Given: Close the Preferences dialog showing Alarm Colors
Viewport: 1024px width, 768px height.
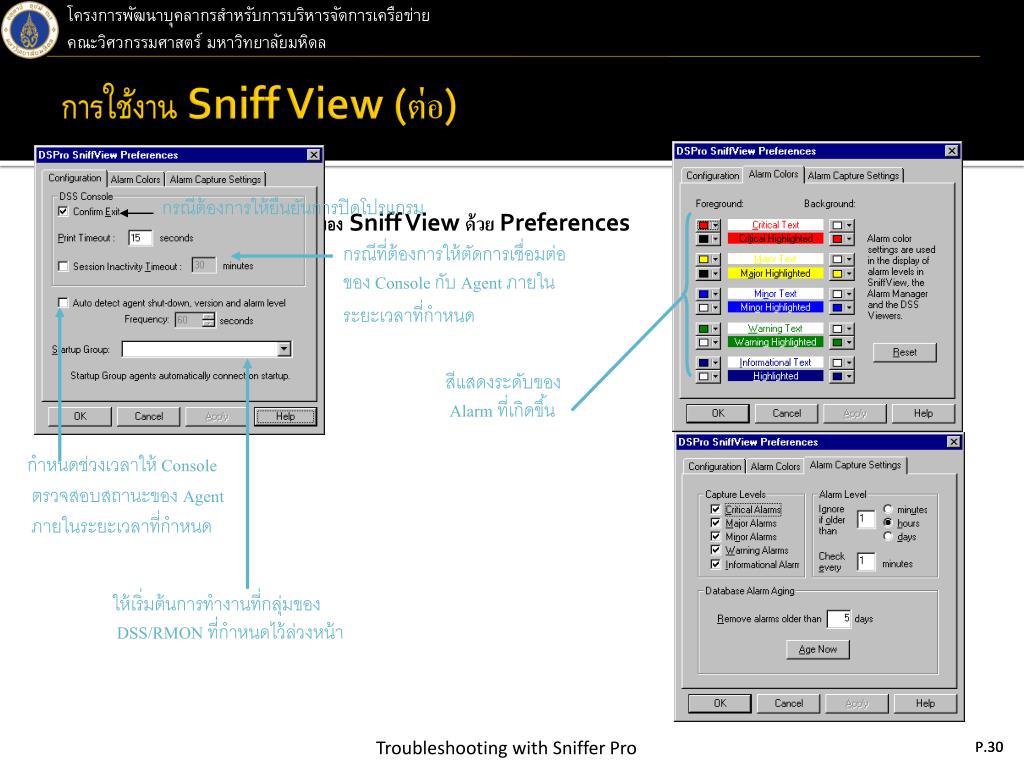Looking at the screenshot, I should point(952,151).
